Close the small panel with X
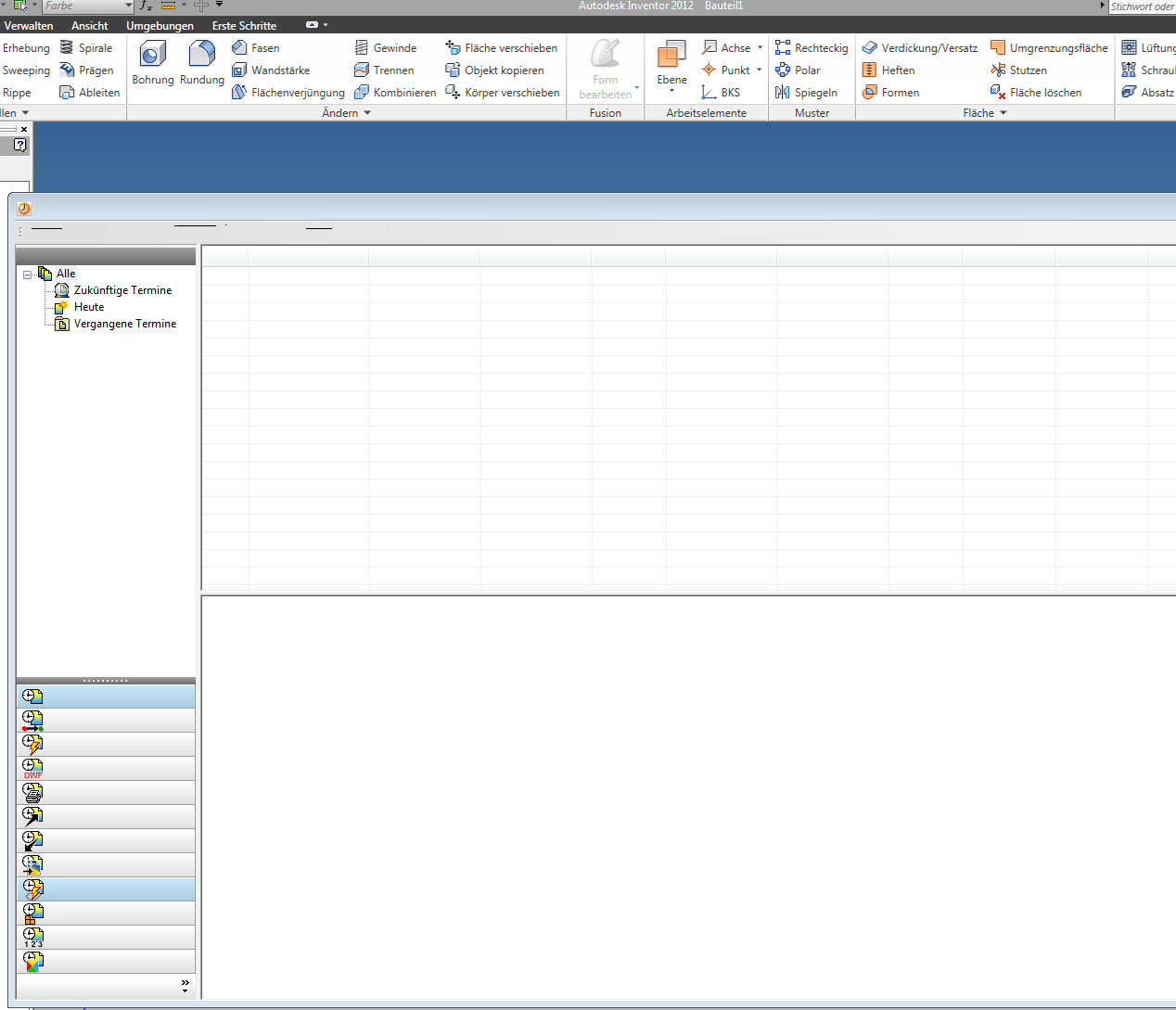The width and height of the screenshot is (1176, 1010). pyautogui.click(x=24, y=129)
